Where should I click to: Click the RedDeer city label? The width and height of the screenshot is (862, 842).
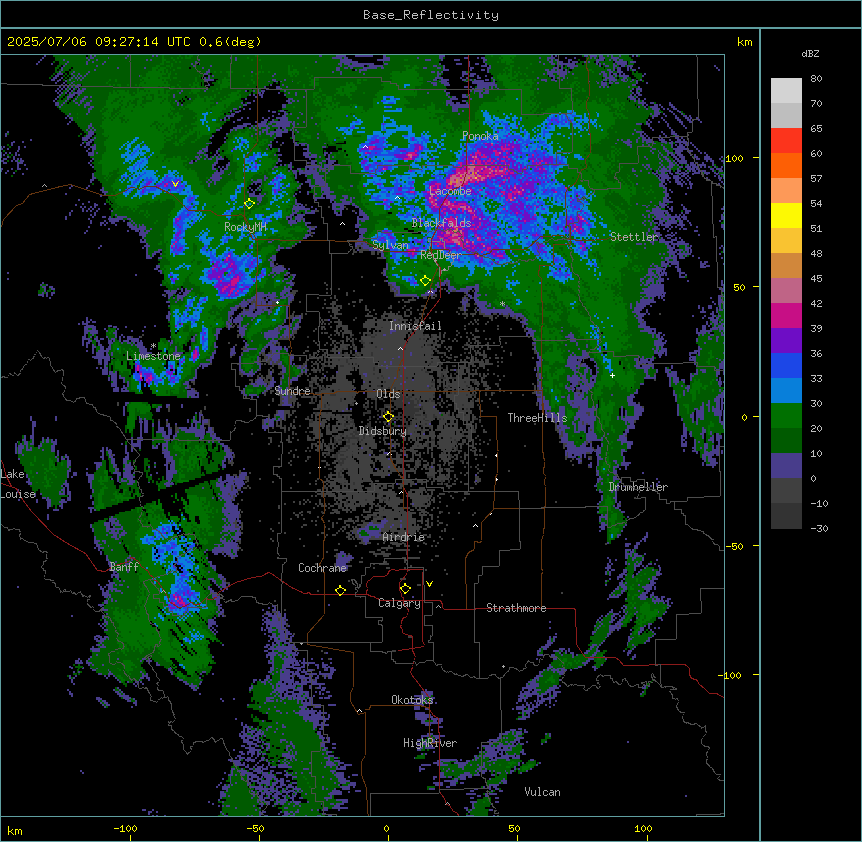[x=441, y=255]
